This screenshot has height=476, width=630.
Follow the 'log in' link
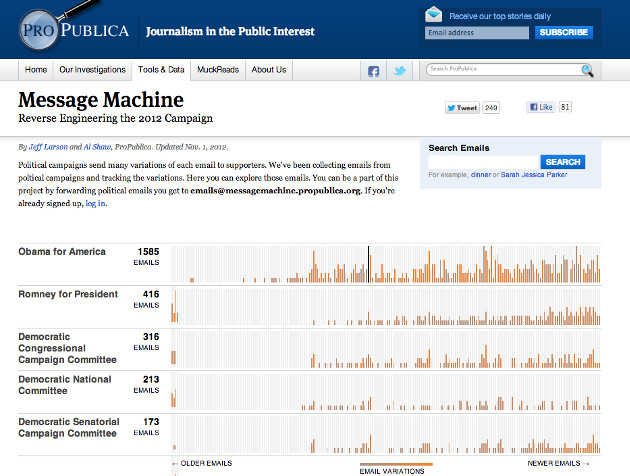[95, 203]
